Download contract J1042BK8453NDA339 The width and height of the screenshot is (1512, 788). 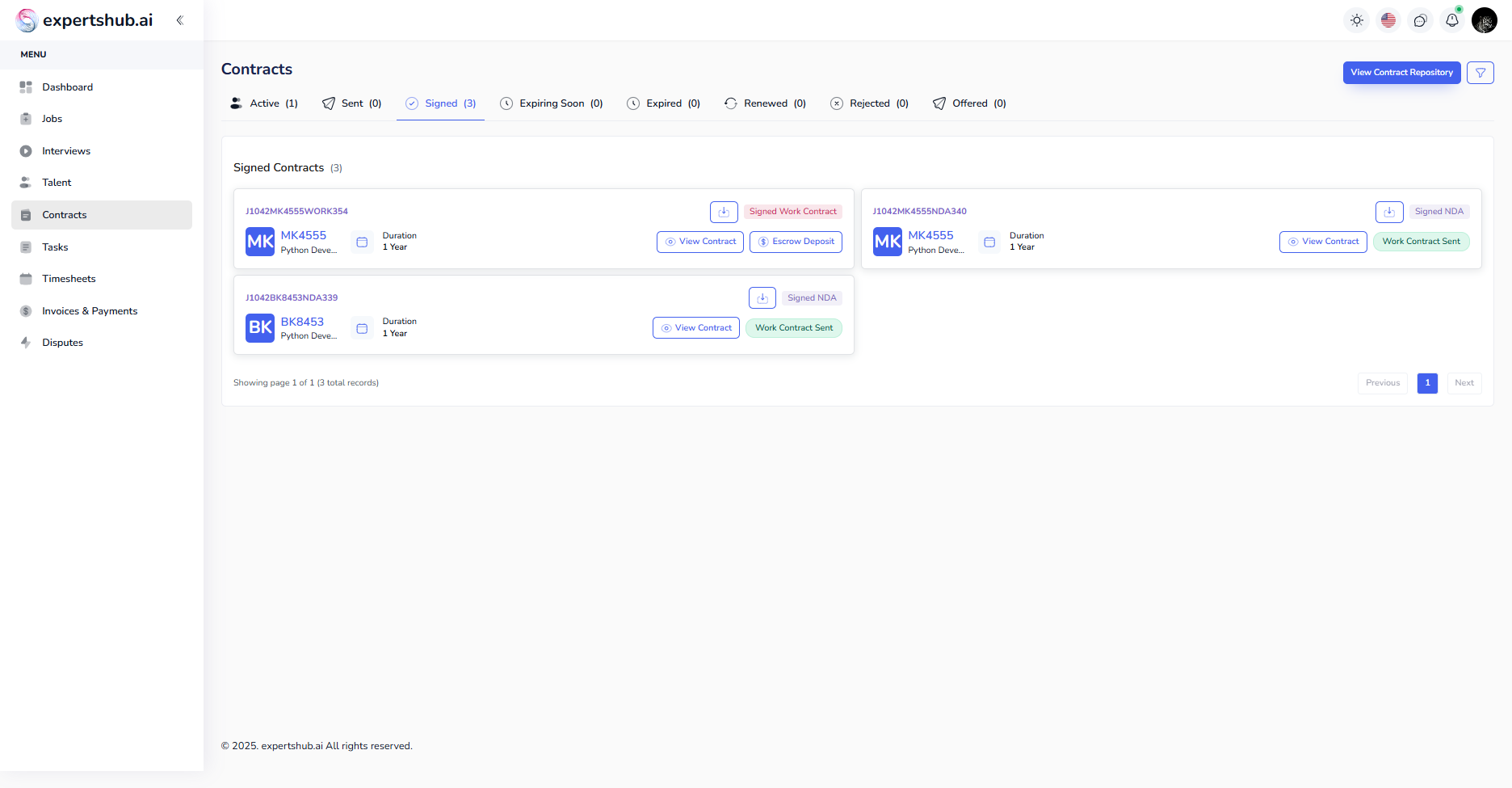[x=762, y=298]
